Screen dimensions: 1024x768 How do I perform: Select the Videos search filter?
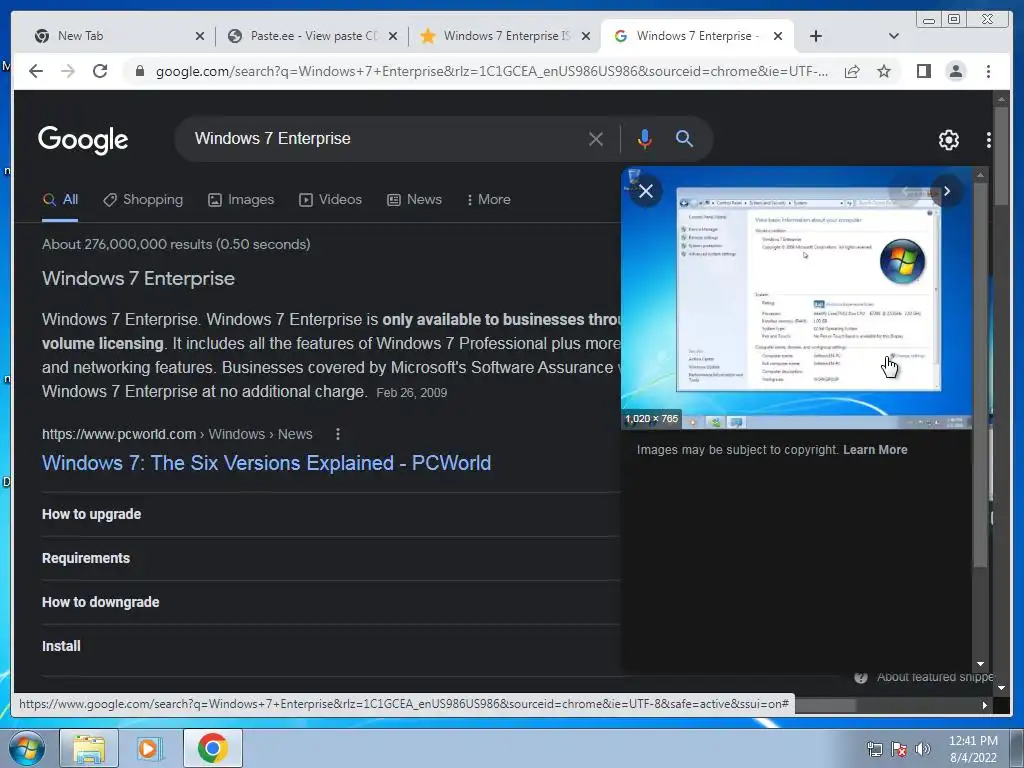330,200
